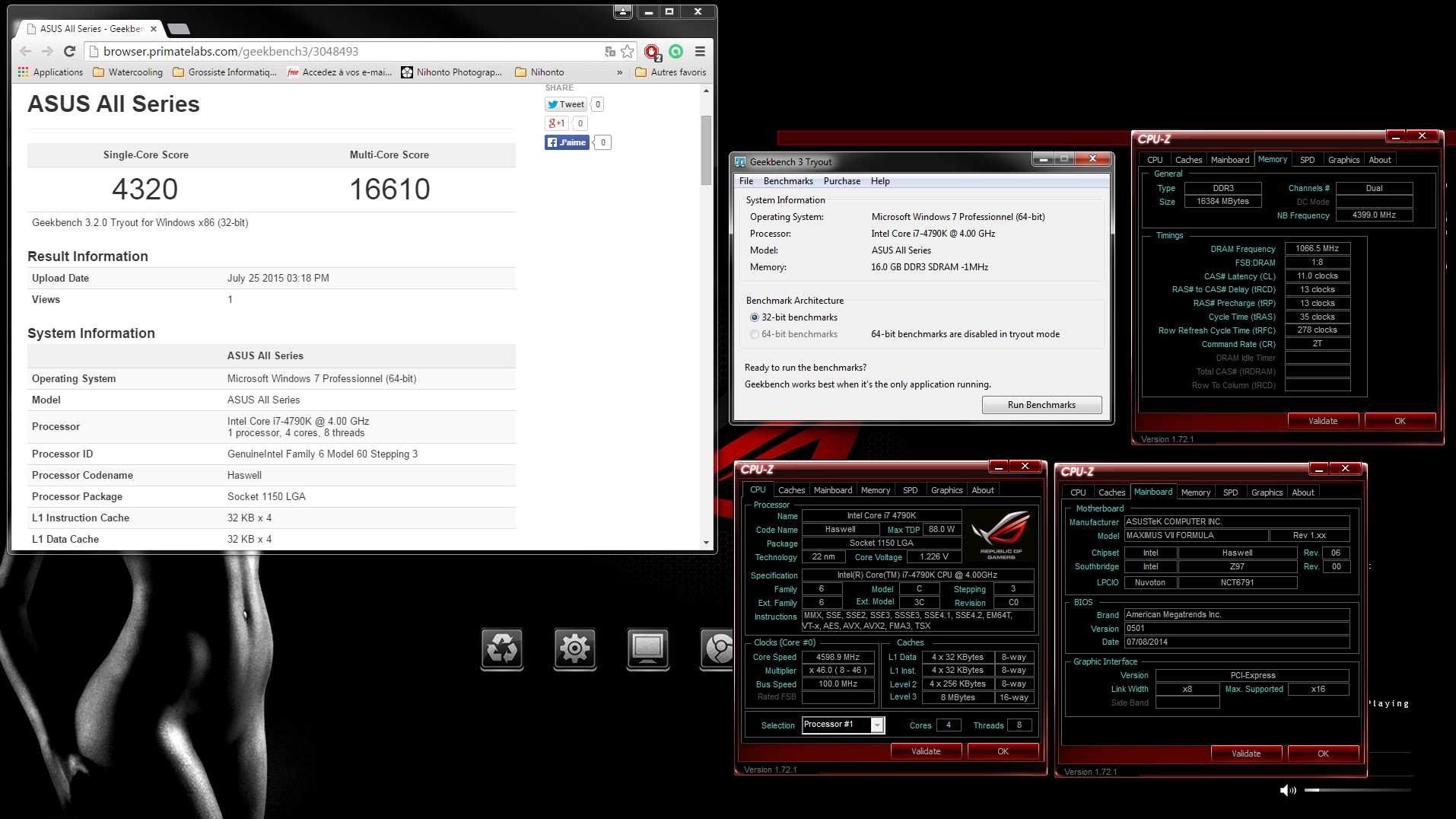Click OK in processor CPU-Z window

1003,751
